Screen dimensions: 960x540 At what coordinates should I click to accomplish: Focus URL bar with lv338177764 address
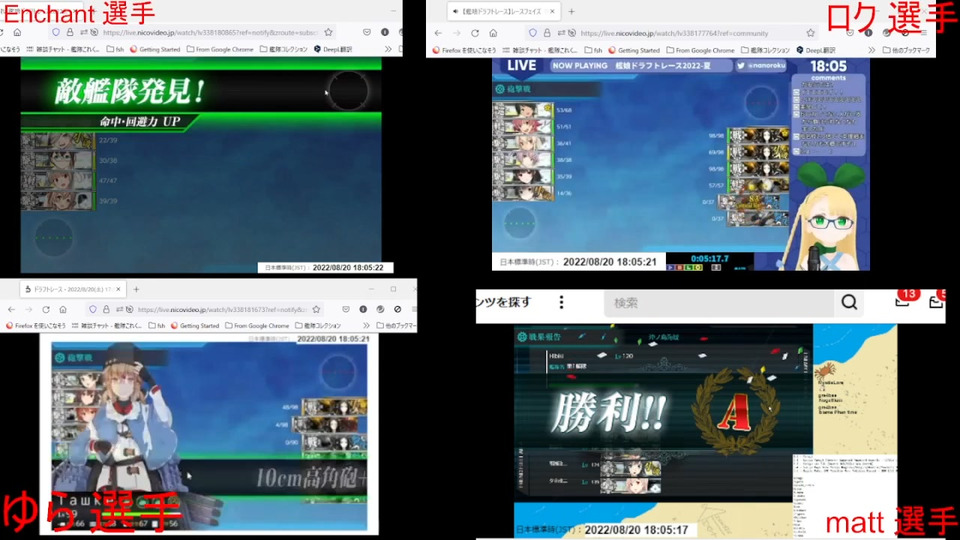(x=673, y=33)
